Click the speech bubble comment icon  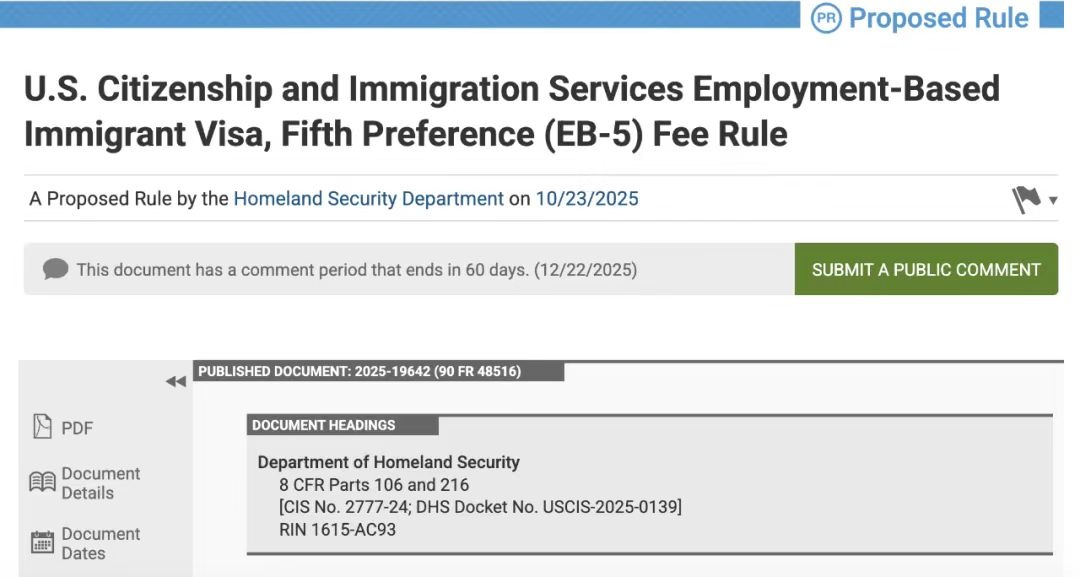[56, 269]
